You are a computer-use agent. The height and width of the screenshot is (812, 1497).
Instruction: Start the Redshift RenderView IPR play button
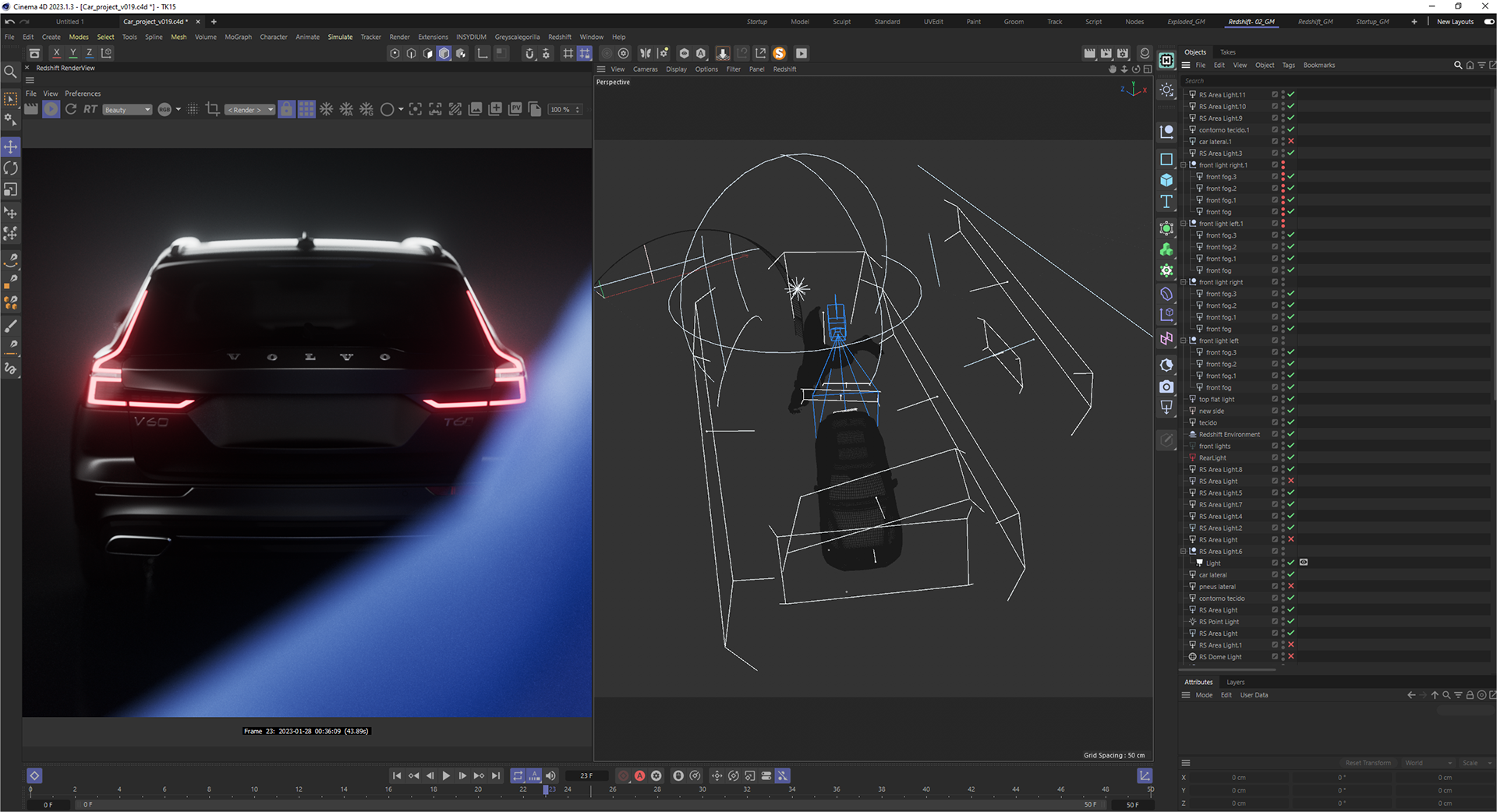point(51,109)
